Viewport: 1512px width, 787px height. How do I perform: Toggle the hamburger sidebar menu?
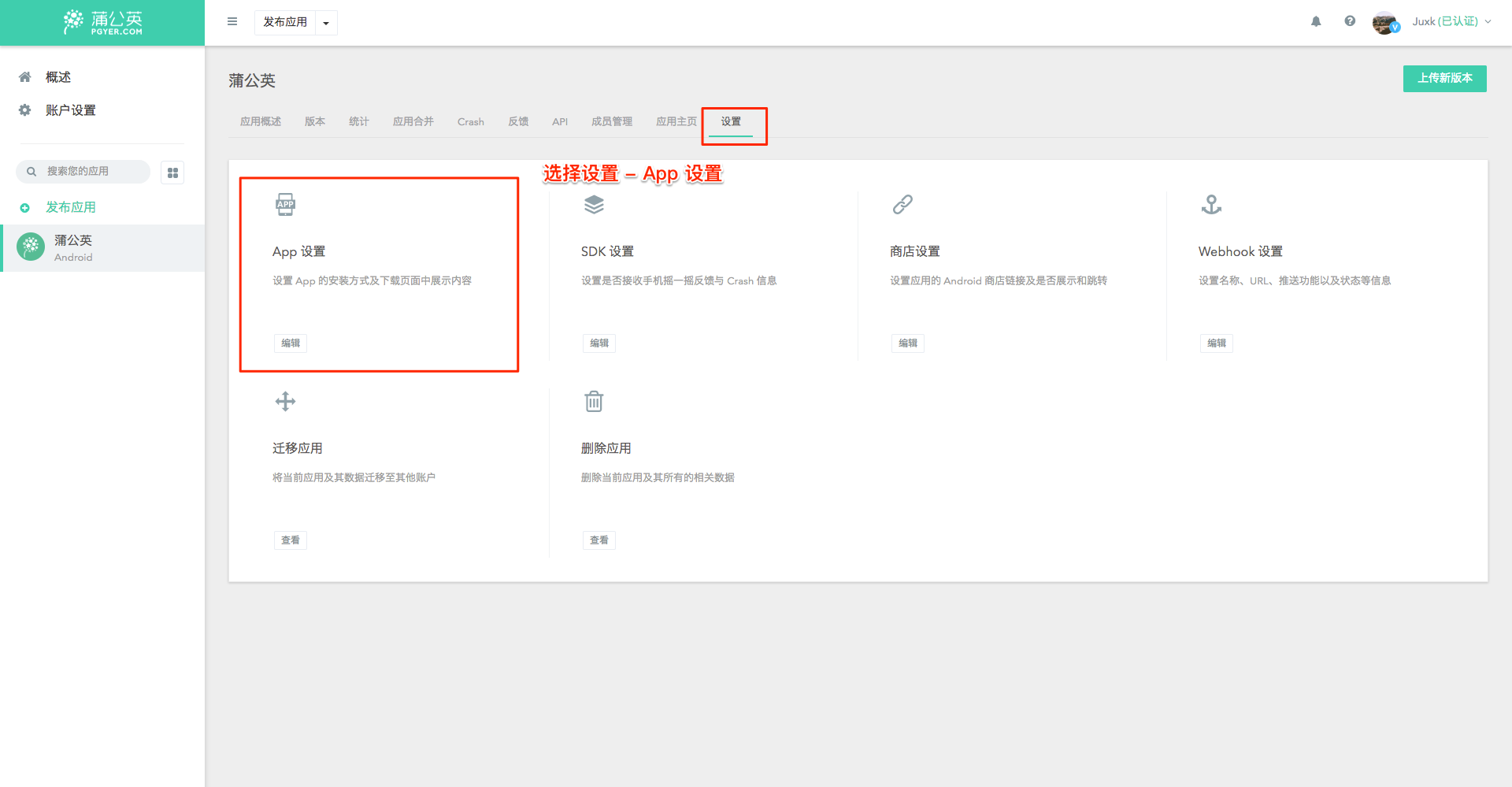click(x=232, y=22)
